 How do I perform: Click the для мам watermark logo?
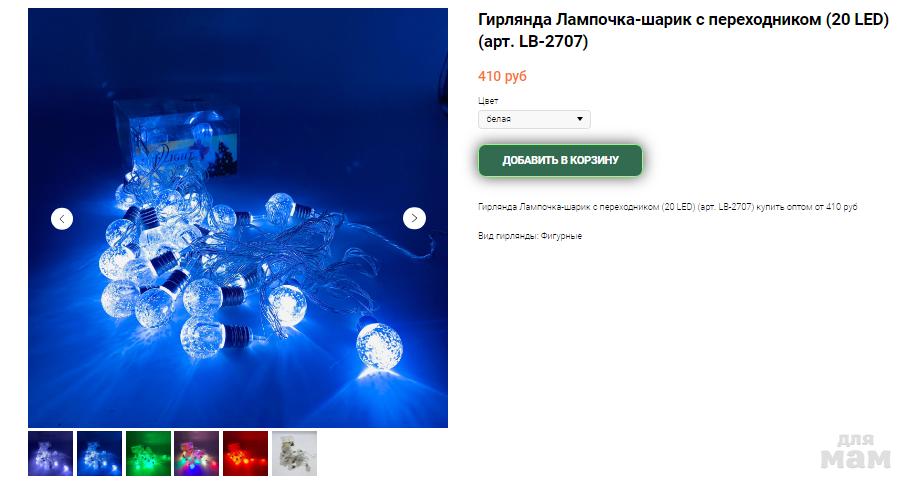click(856, 451)
